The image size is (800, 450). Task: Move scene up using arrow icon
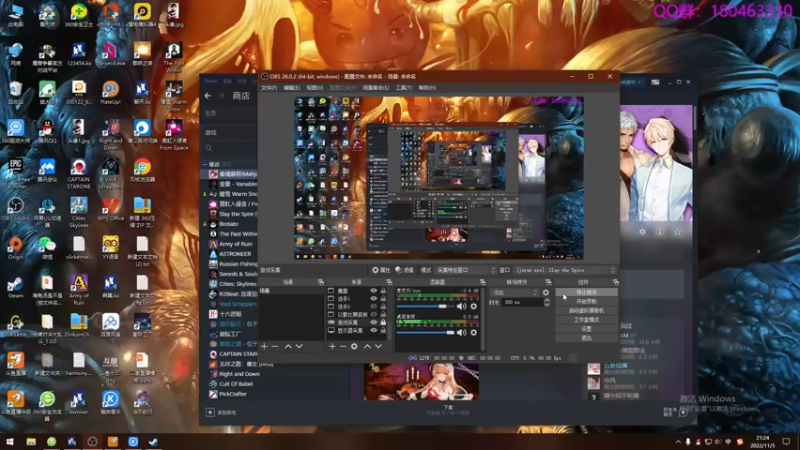point(288,346)
